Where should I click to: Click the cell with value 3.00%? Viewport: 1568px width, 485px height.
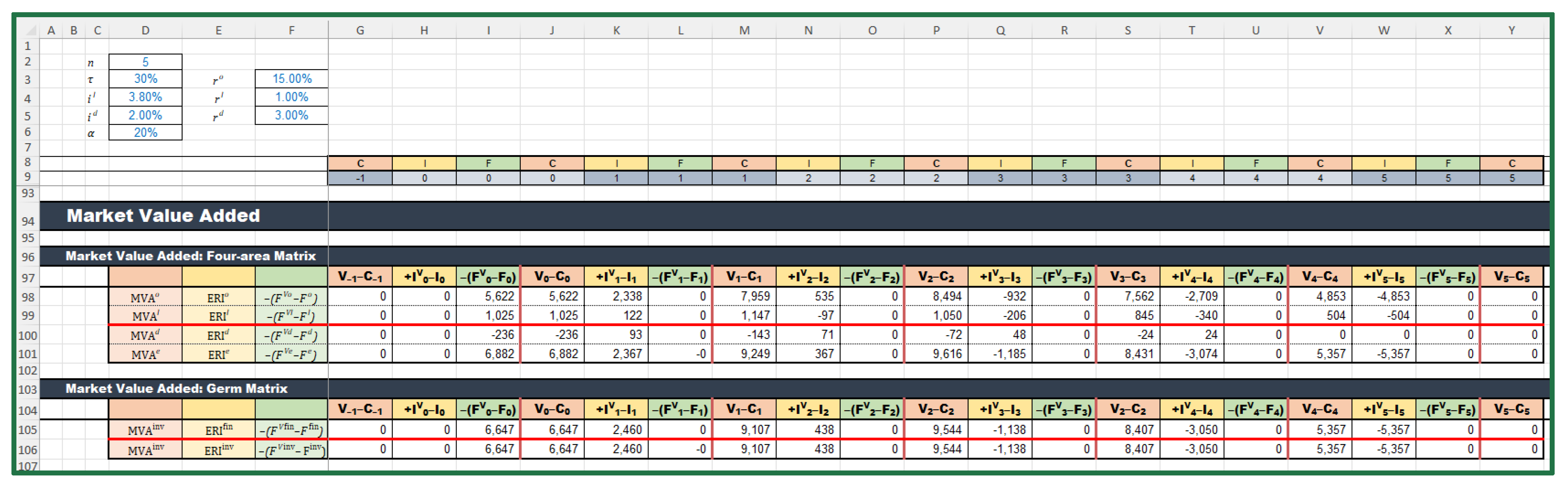pos(291,116)
